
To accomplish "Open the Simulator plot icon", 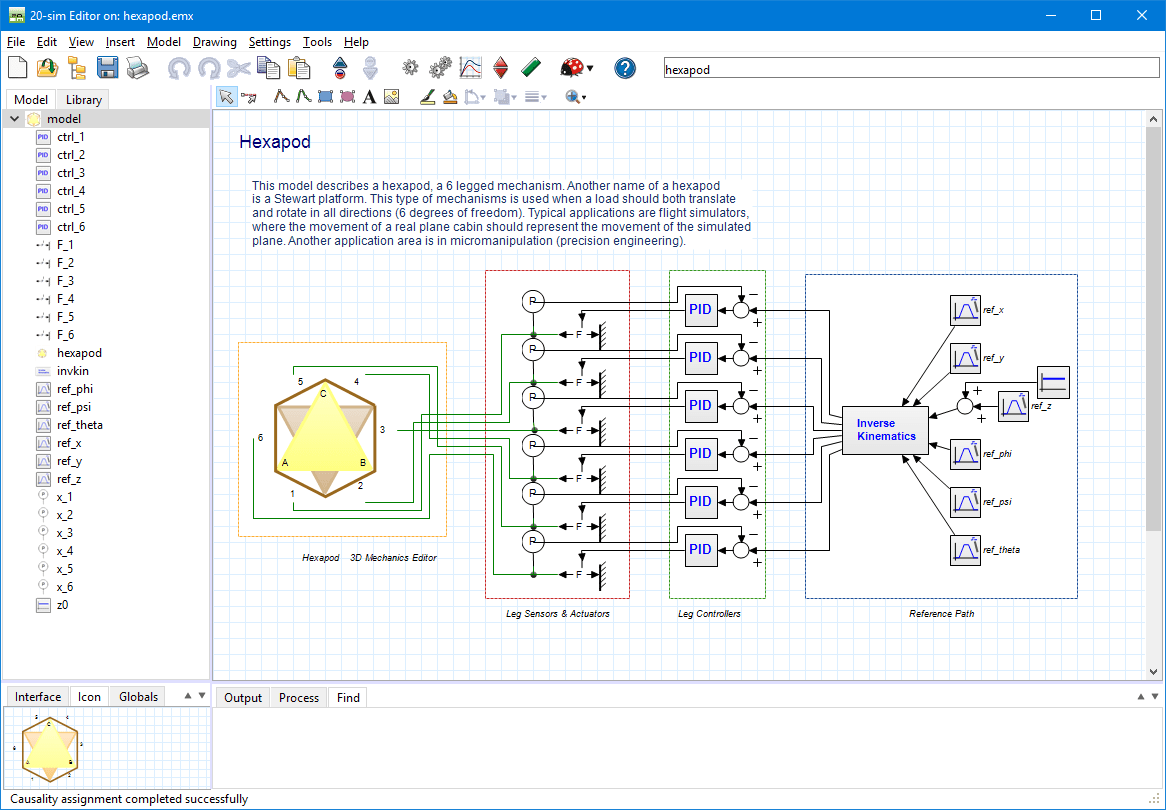I will [470, 68].
